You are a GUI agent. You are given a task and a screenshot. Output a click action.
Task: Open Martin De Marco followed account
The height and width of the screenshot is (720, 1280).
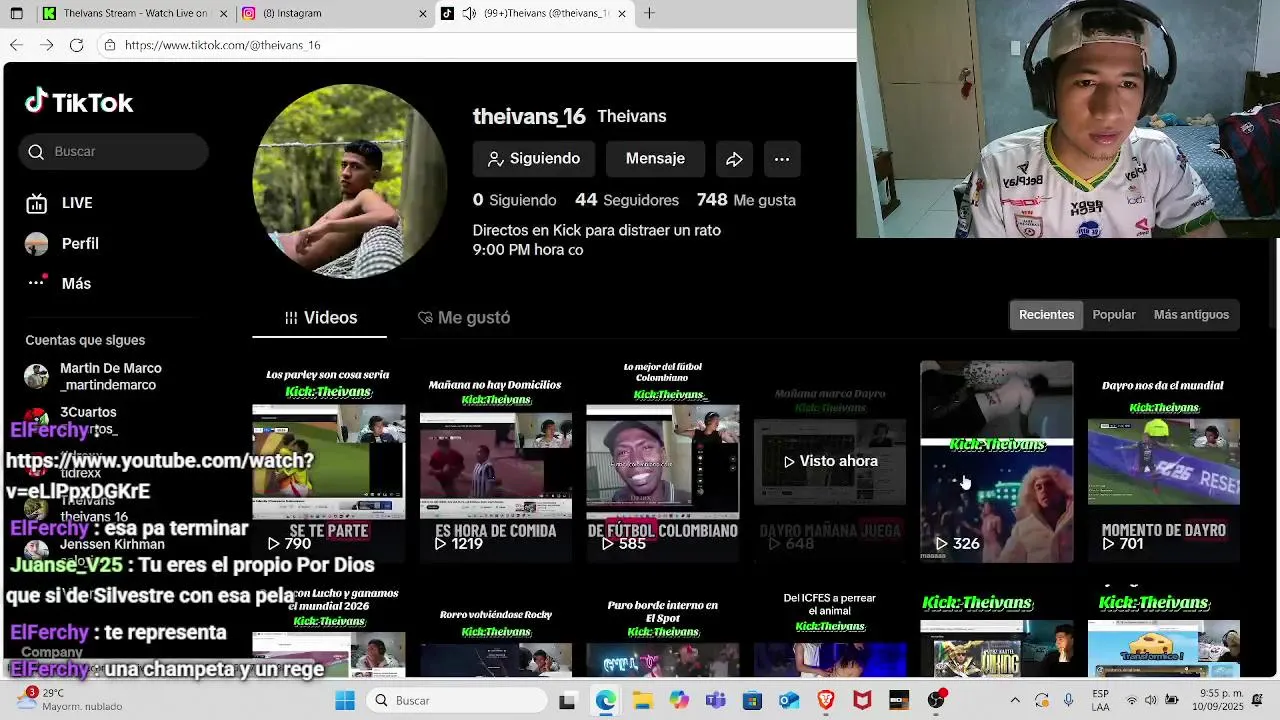[x=93, y=376]
